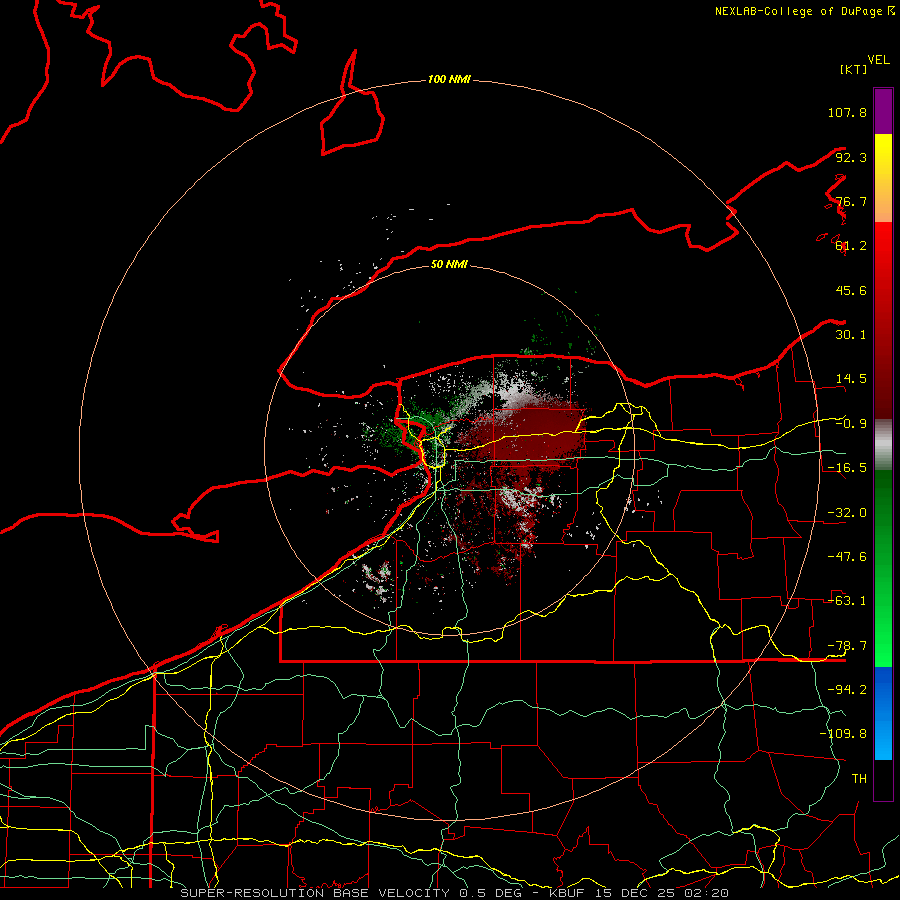The image size is (900, 900).
Task: Select the 14.5 velocity scale value
Action: coord(851,379)
